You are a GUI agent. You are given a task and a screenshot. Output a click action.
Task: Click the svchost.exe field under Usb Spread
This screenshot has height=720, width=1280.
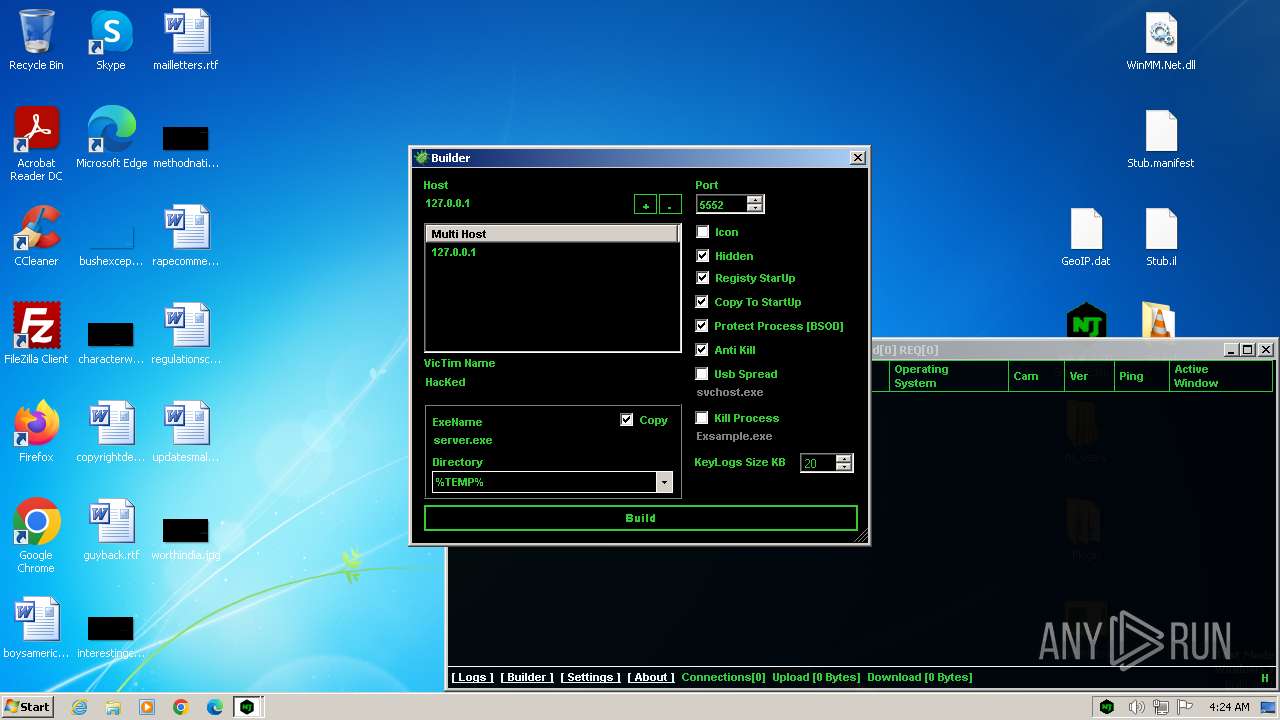[730, 392]
